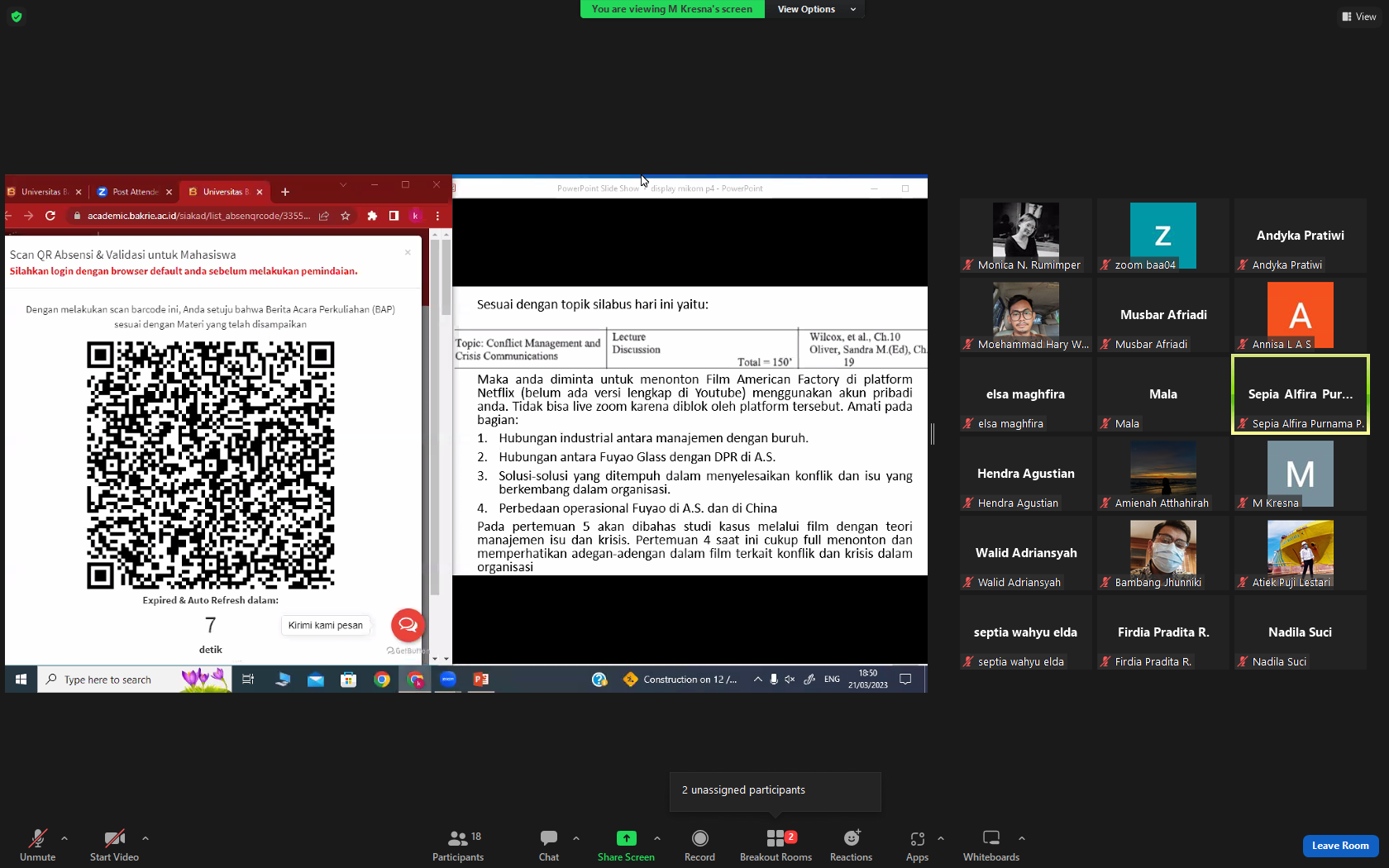The image size is (1389, 868).
Task: Open the Chrome tab search dropdown arrow
Action: (x=343, y=185)
